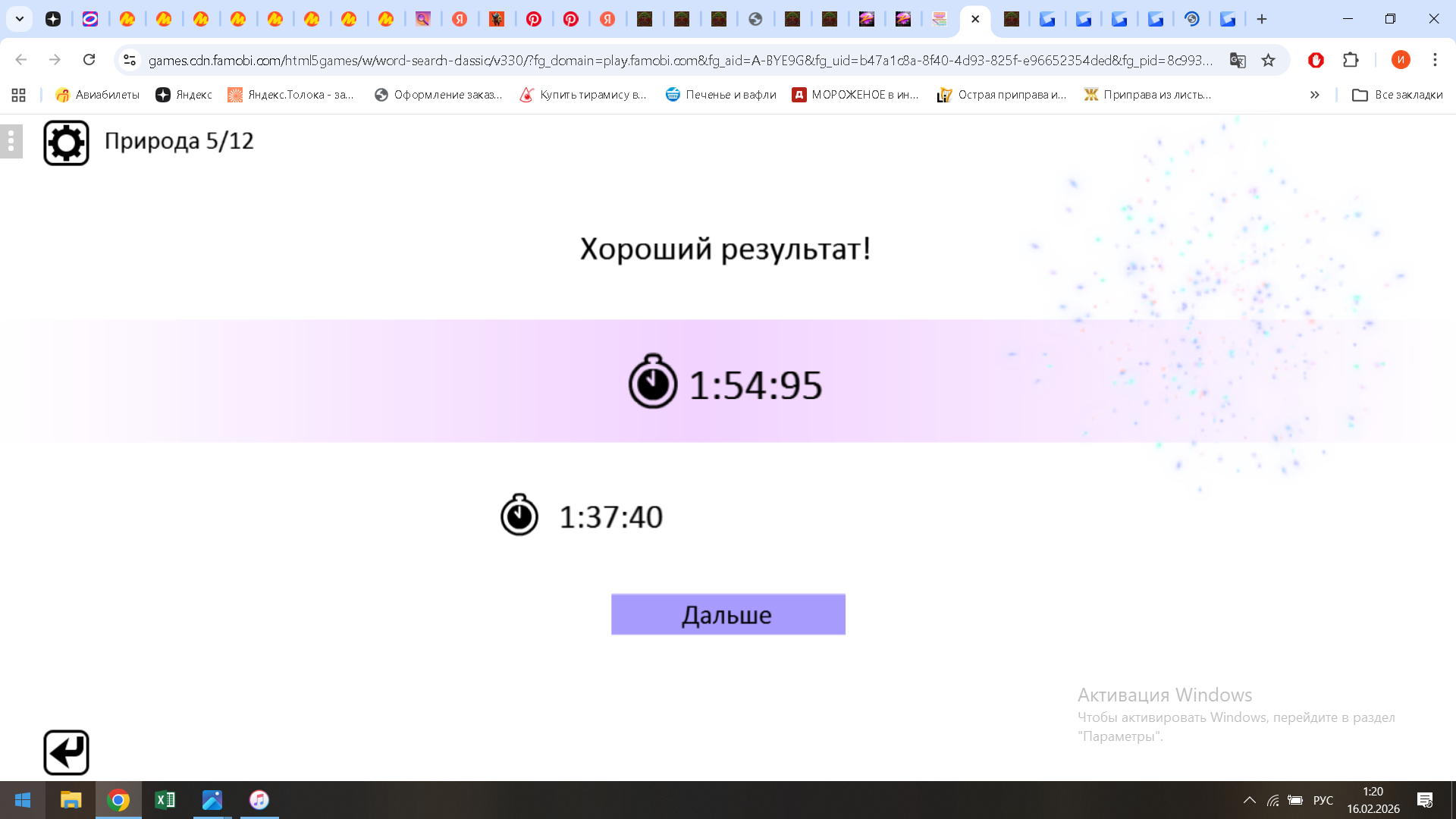The image size is (1456, 819).
Task: Bookmark the page using the star icon
Action: click(x=1267, y=60)
